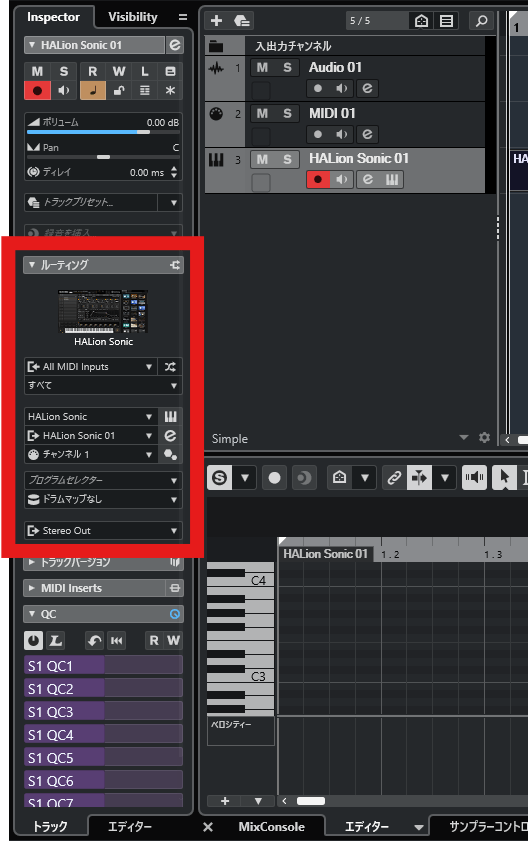The width and height of the screenshot is (528, 841).
Task: Open input transformer icon beside All MIDI Inputs
Action: click(170, 367)
